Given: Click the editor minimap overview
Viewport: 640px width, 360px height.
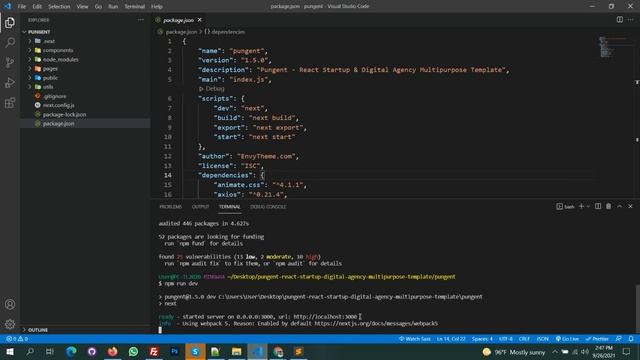Looking at the screenshot, I should [613, 47].
